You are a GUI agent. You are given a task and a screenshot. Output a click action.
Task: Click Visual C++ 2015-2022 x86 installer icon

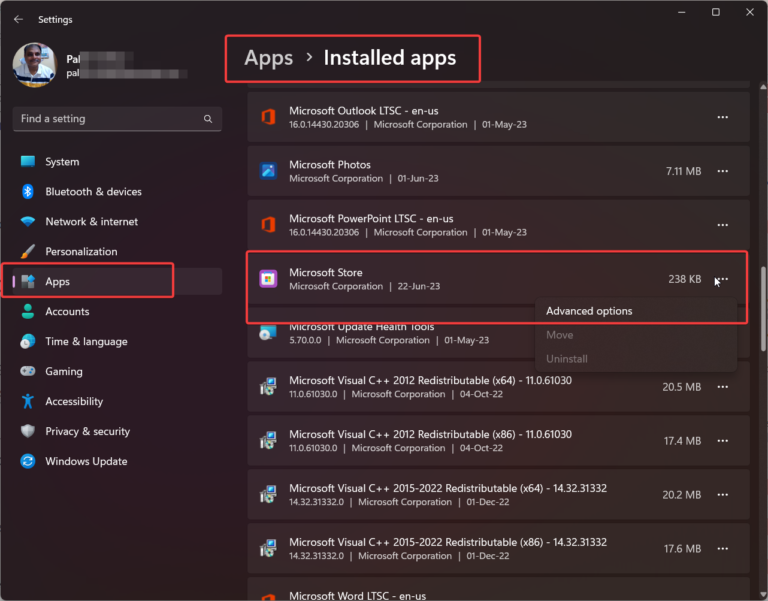tap(268, 548)
